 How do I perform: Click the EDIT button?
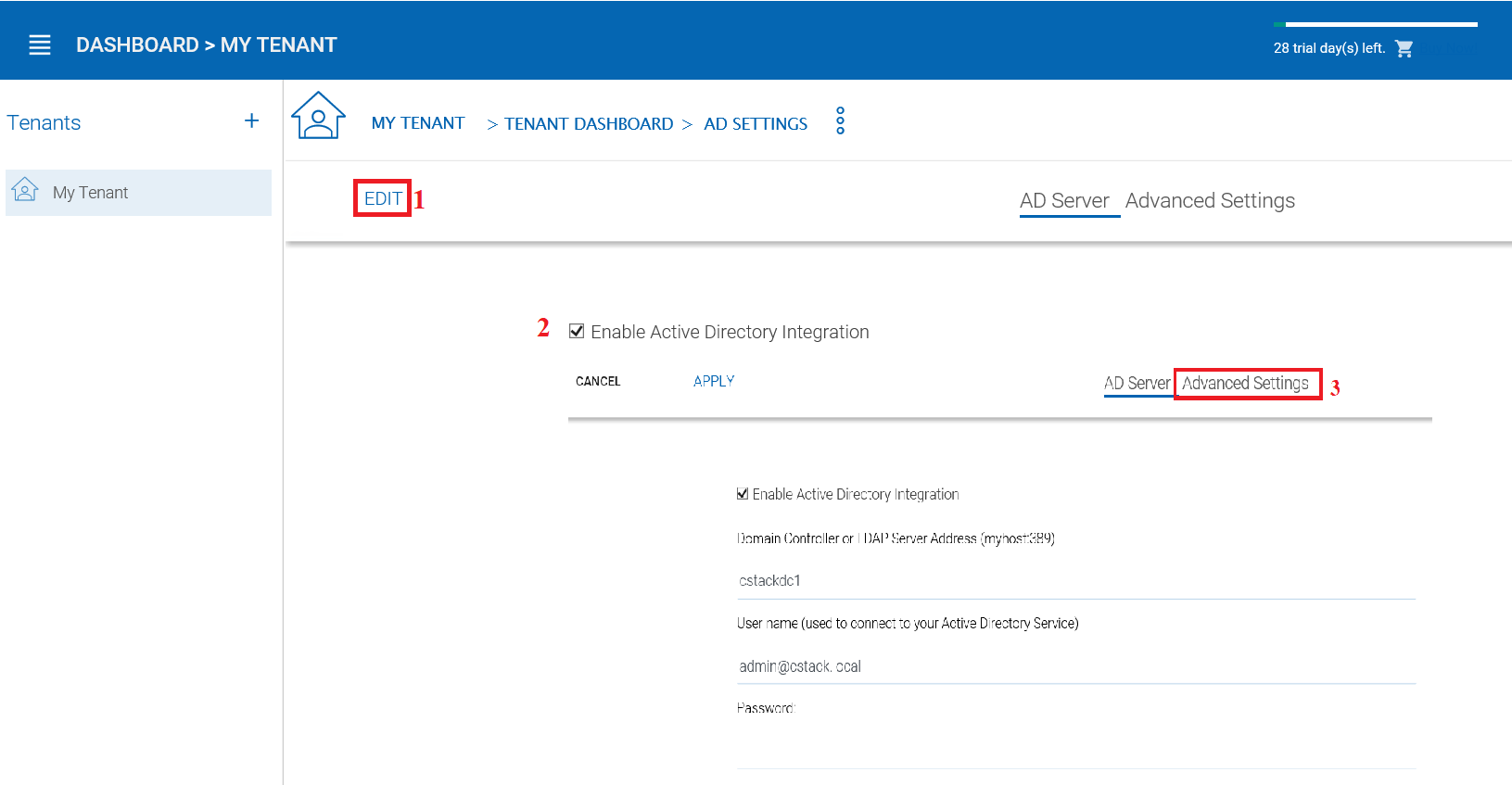pos(383,198)
